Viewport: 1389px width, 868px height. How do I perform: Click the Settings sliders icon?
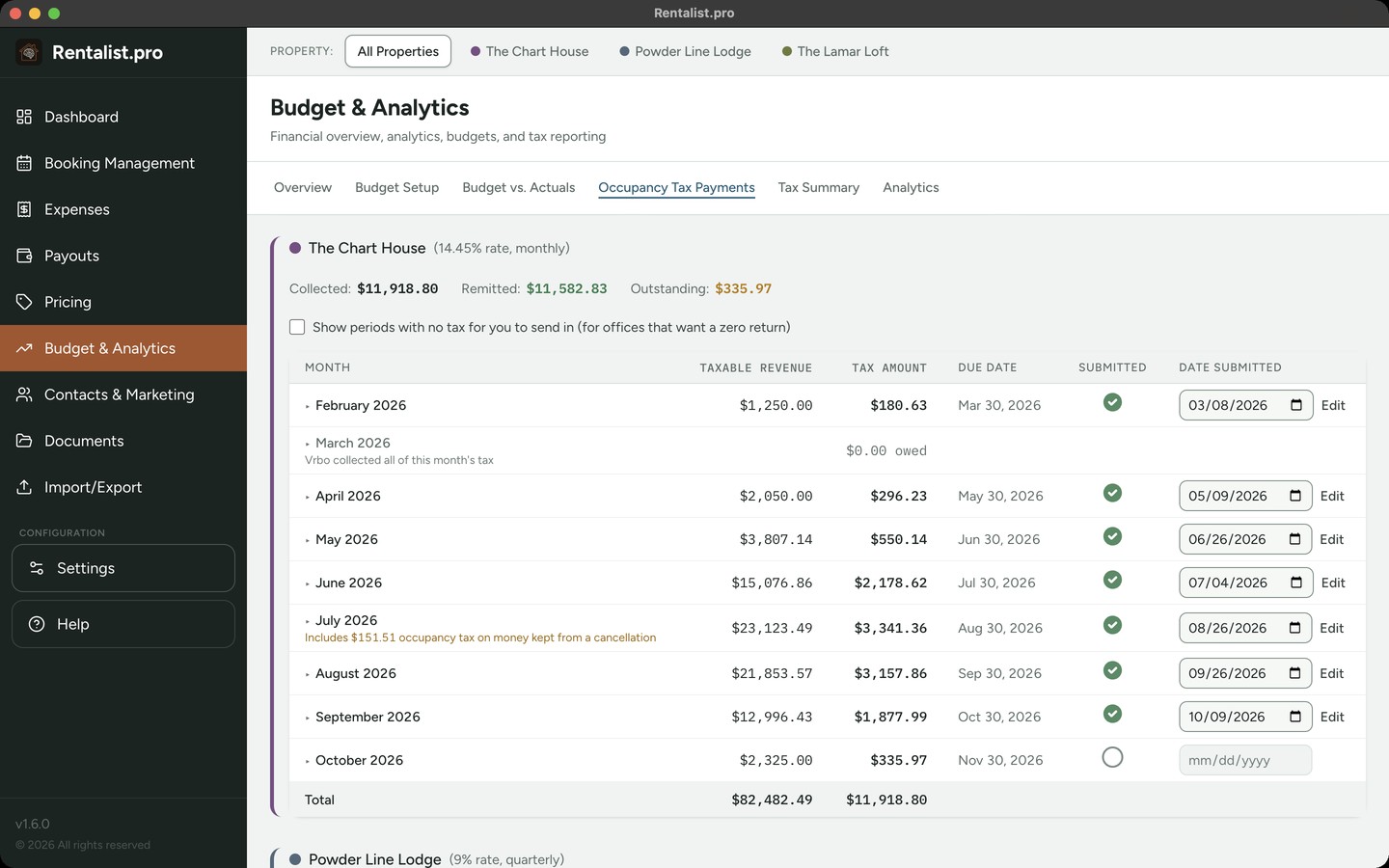click(x=37, y=568)
